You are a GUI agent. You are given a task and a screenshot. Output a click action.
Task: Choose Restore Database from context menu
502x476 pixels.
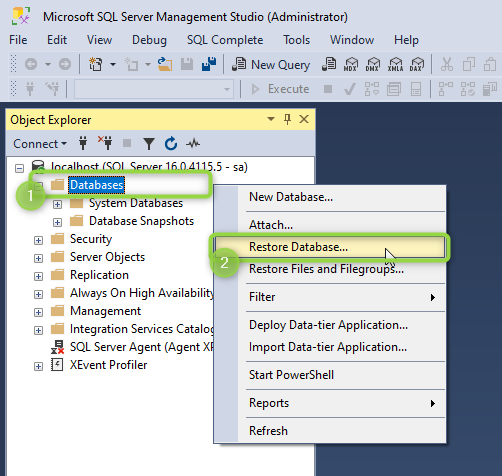330,247
